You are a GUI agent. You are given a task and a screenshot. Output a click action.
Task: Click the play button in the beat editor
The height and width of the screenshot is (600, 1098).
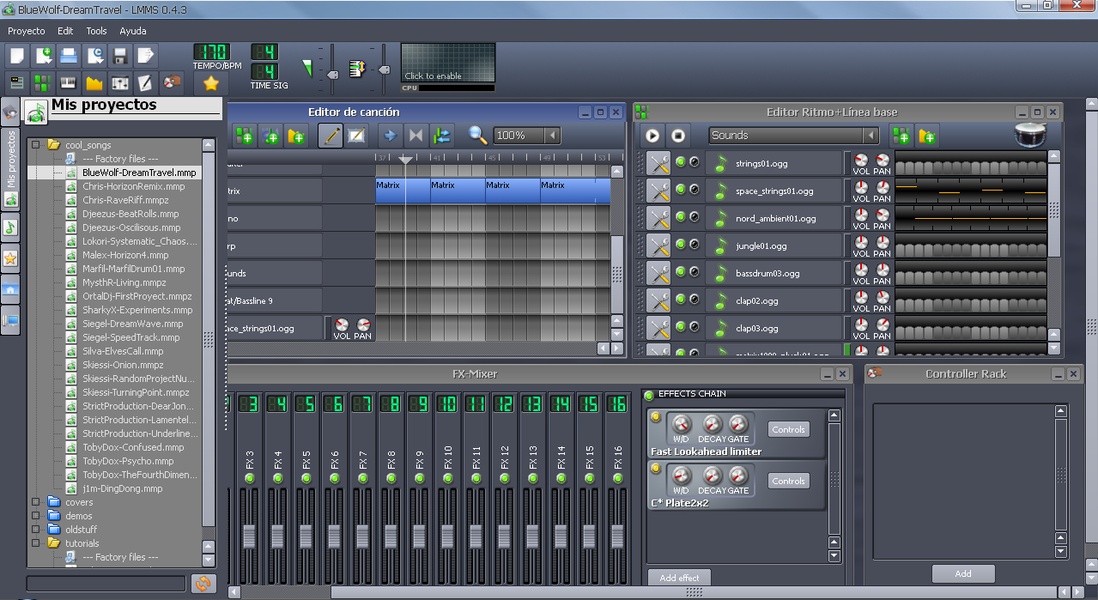click(x=652, y=135)
